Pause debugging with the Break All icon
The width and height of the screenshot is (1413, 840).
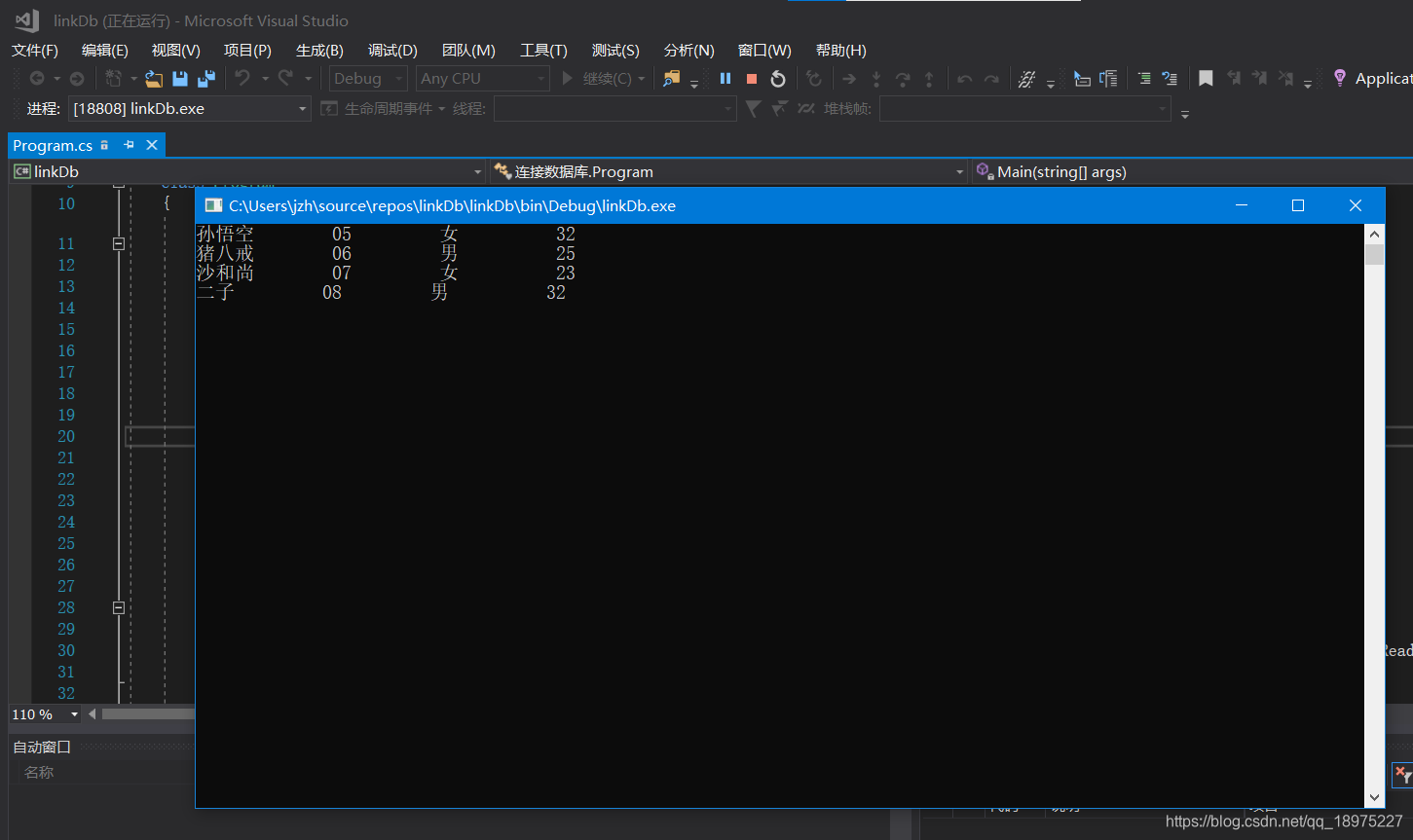coord(725,79)
